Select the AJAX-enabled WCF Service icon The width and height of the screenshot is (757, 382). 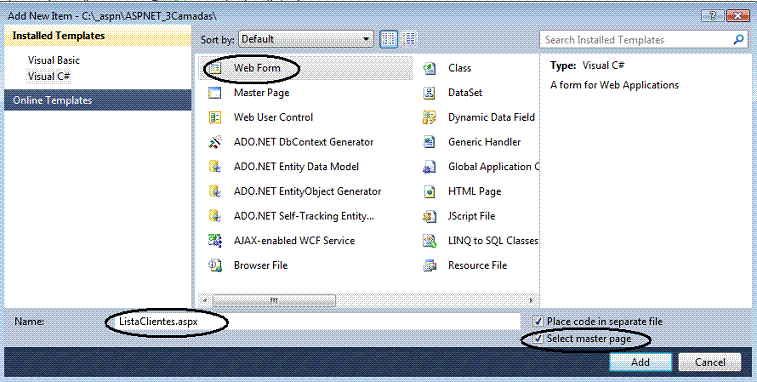point(215,241)
